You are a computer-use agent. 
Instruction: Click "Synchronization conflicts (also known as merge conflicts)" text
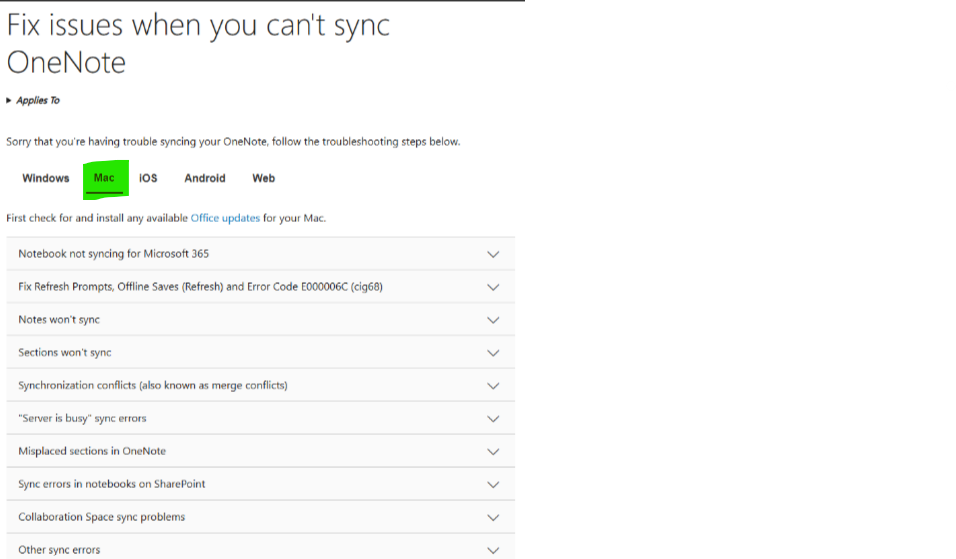[x=152, y=385]
